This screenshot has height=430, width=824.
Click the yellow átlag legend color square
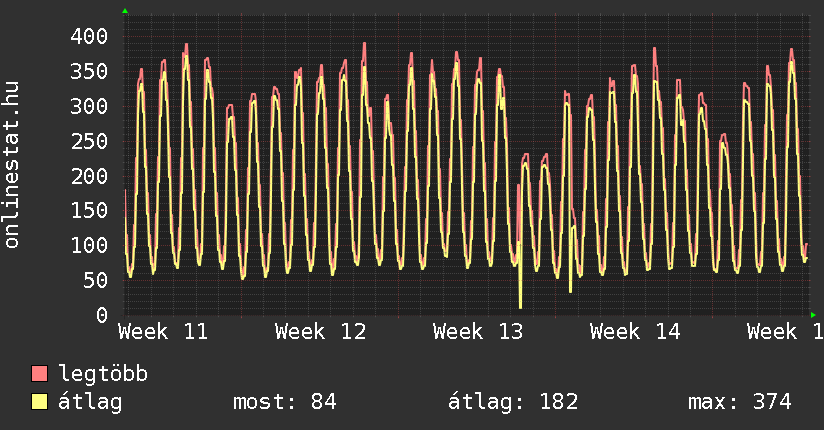coord(40,402)
